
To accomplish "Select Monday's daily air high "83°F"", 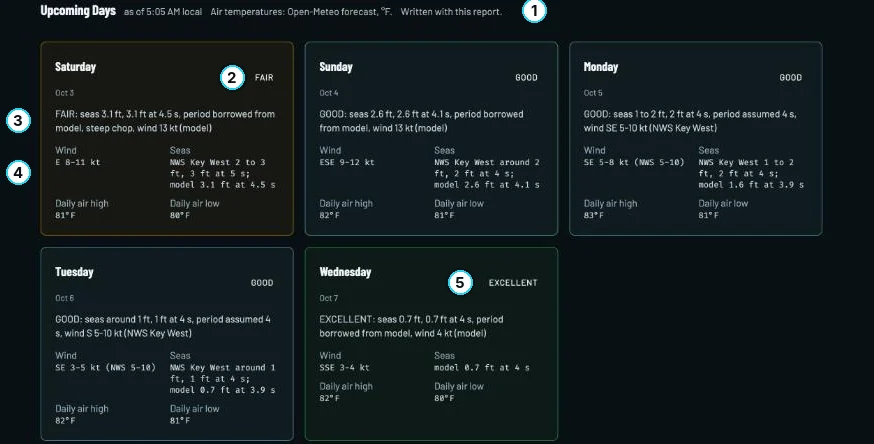I will [x=593, y=215].
